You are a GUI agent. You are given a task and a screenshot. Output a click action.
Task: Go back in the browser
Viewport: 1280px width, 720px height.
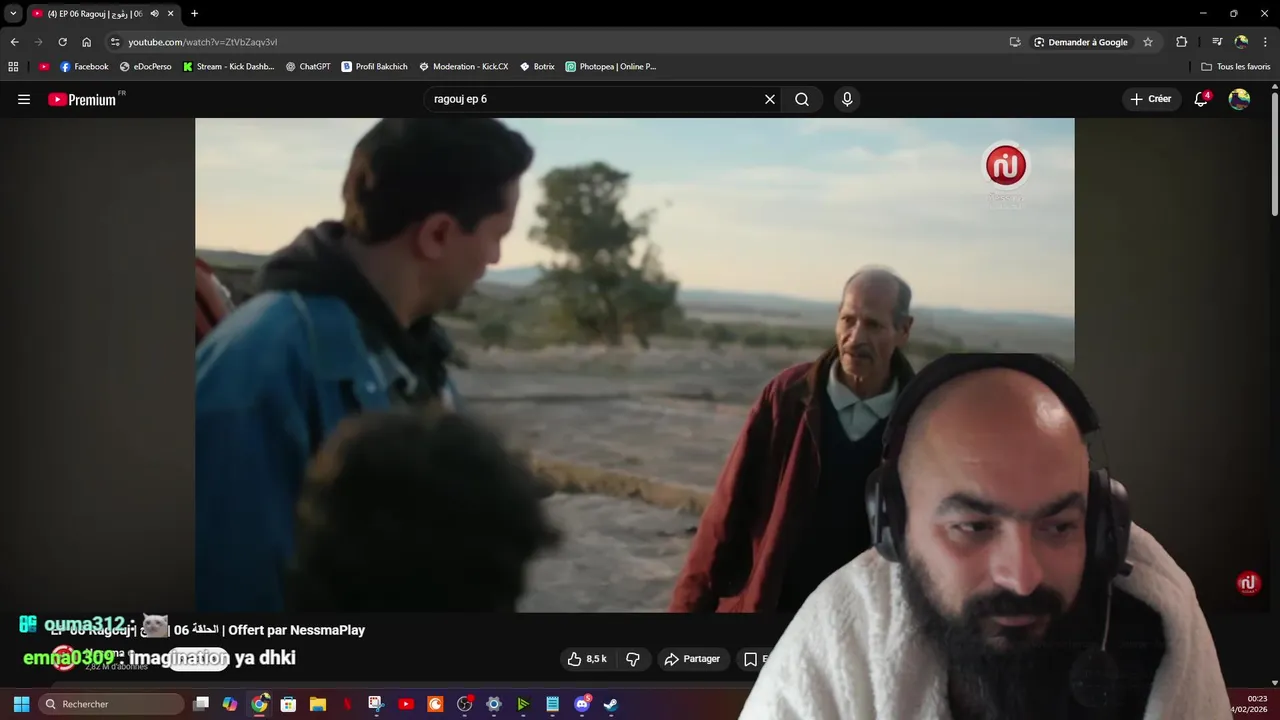(14, 42)
